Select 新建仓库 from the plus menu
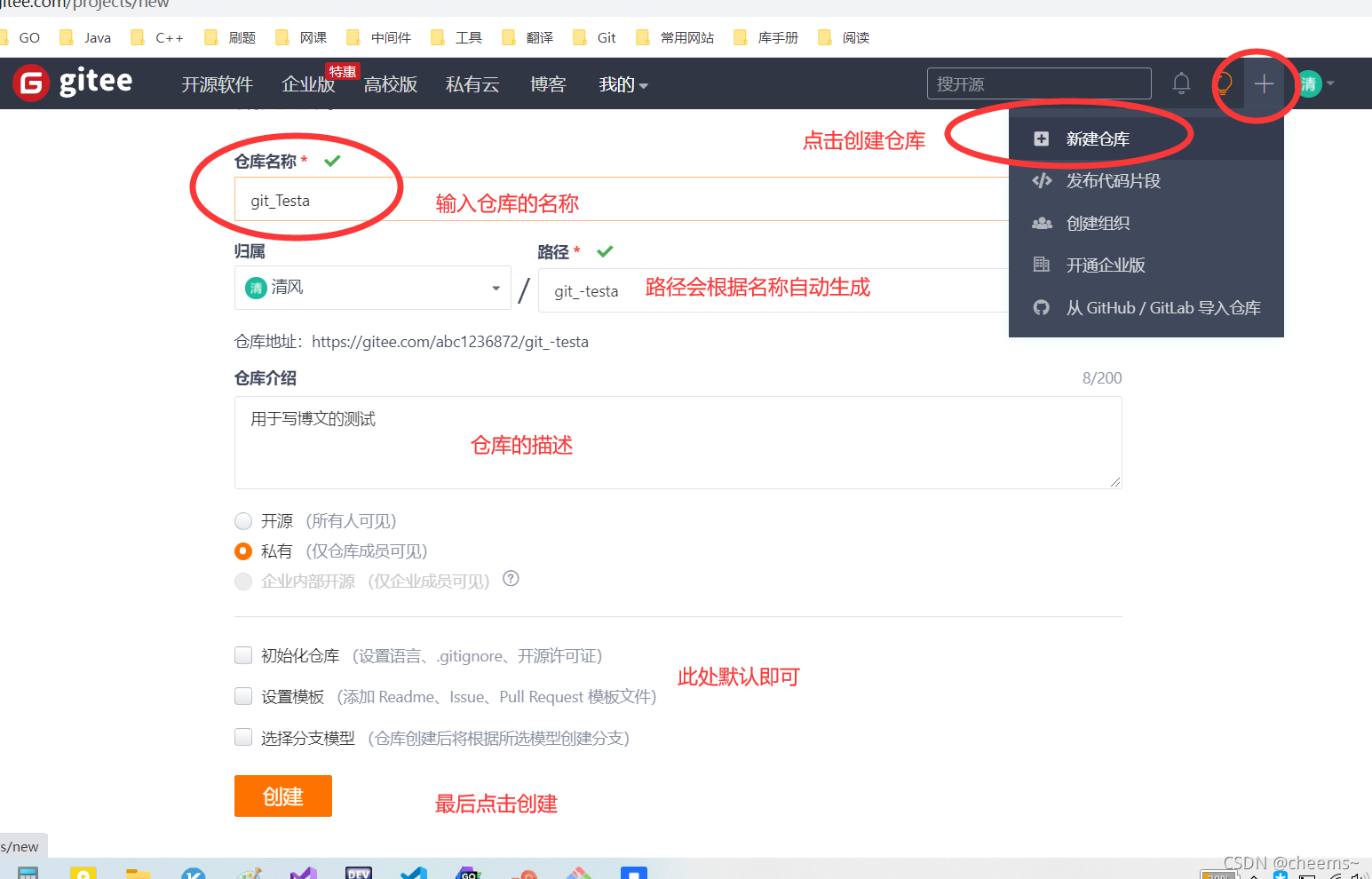 click(x=1098, y=138)
